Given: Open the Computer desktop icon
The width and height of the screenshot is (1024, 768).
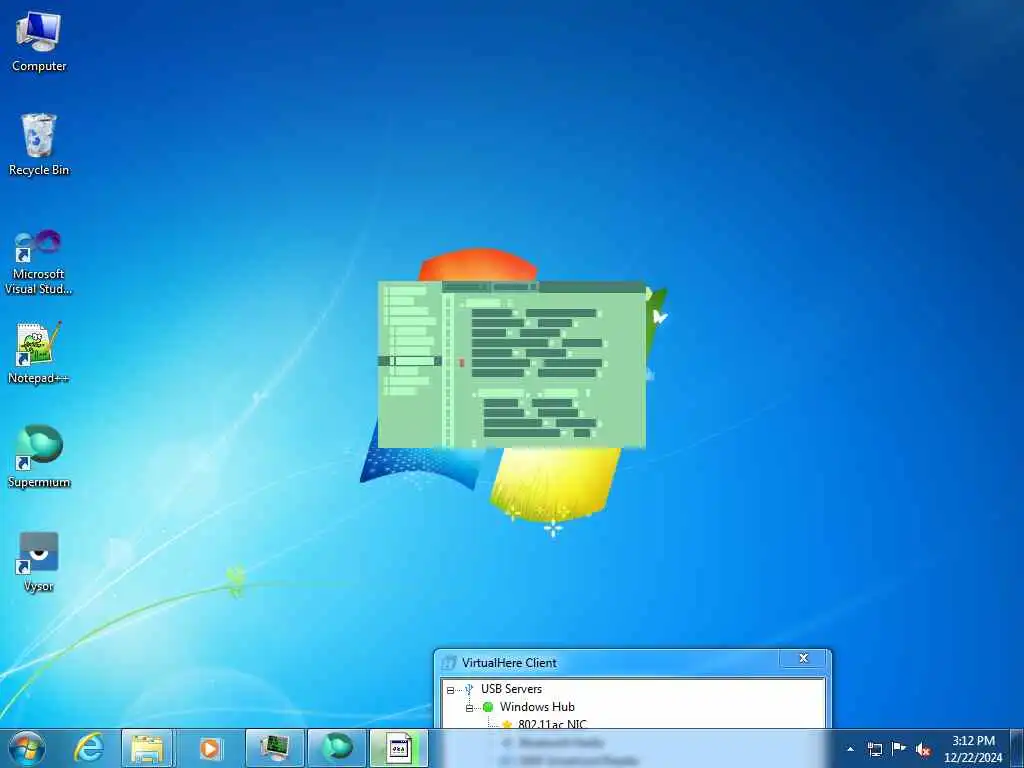Looking at the screenshot, I should point(39,41).
